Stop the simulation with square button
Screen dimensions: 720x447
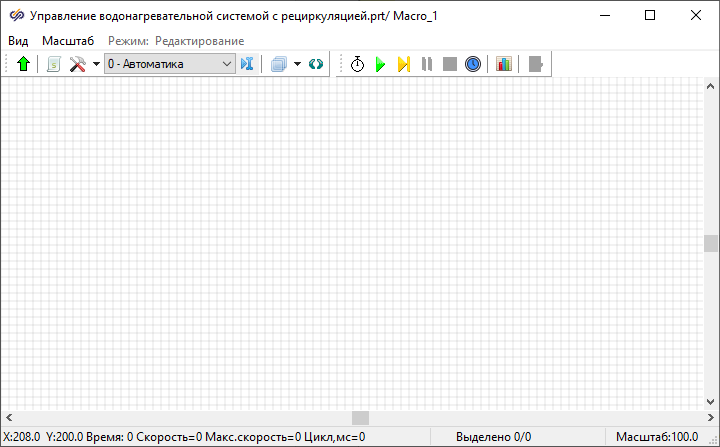(x=450, y=64)
